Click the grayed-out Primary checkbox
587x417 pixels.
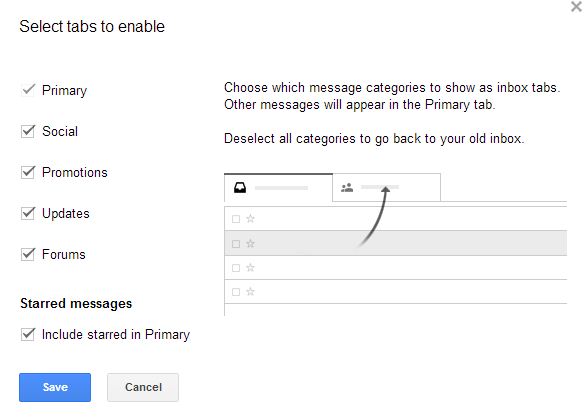pos(28,90)
